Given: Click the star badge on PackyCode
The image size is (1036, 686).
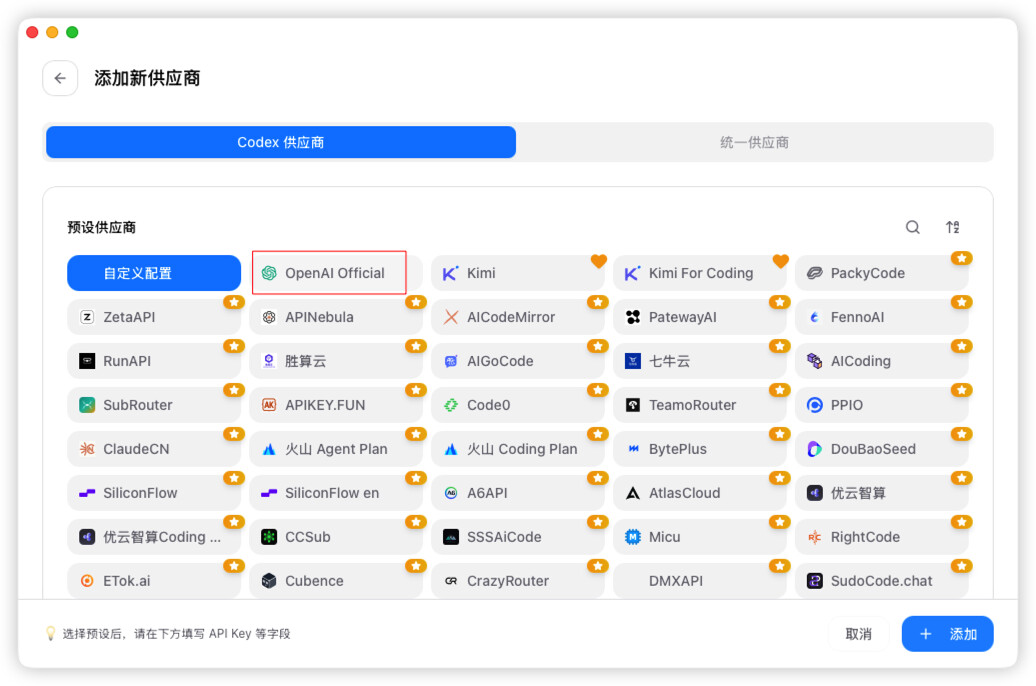Looking at the screenshot, I should coord(962,258).
